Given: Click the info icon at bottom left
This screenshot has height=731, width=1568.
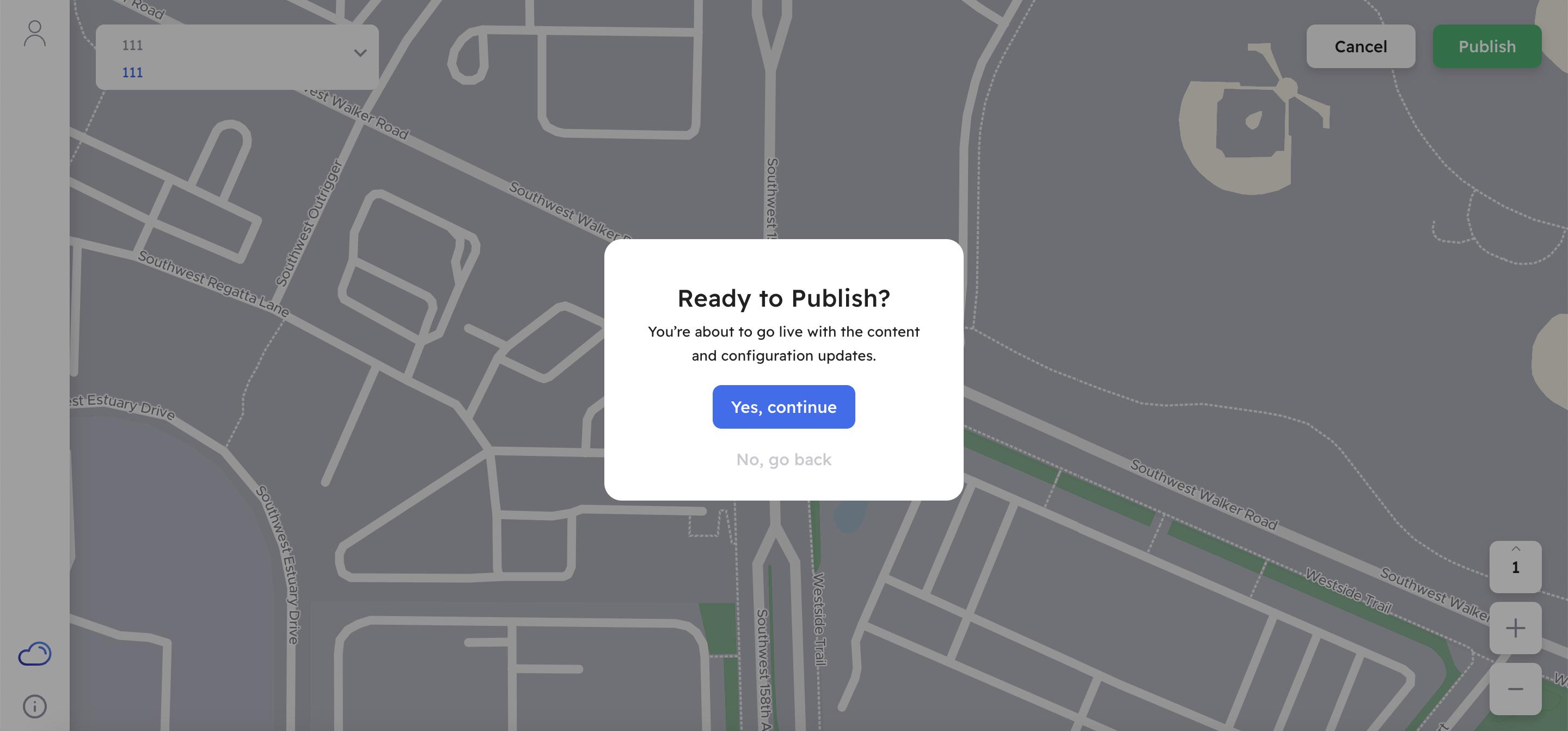Looking at the screenshot, I should point(33,707).
